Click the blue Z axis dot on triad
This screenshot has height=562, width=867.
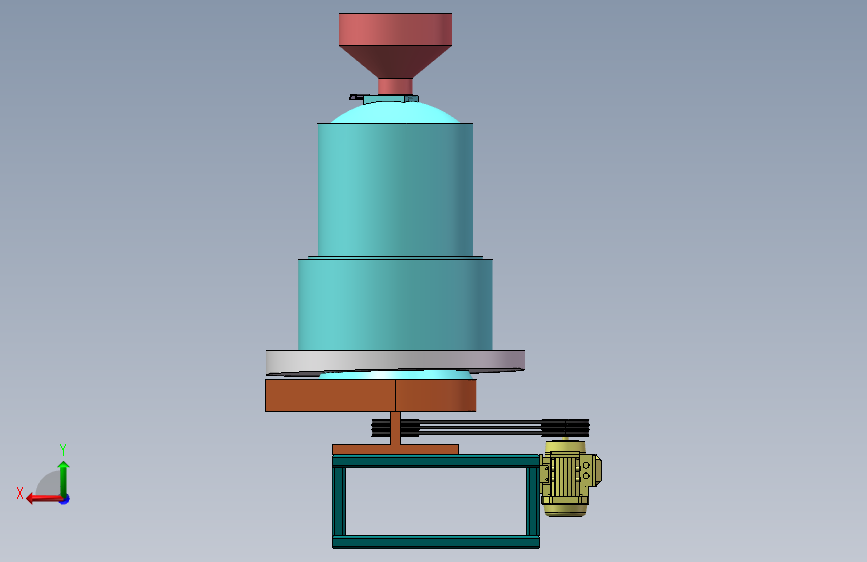click(x=65, y=499)
